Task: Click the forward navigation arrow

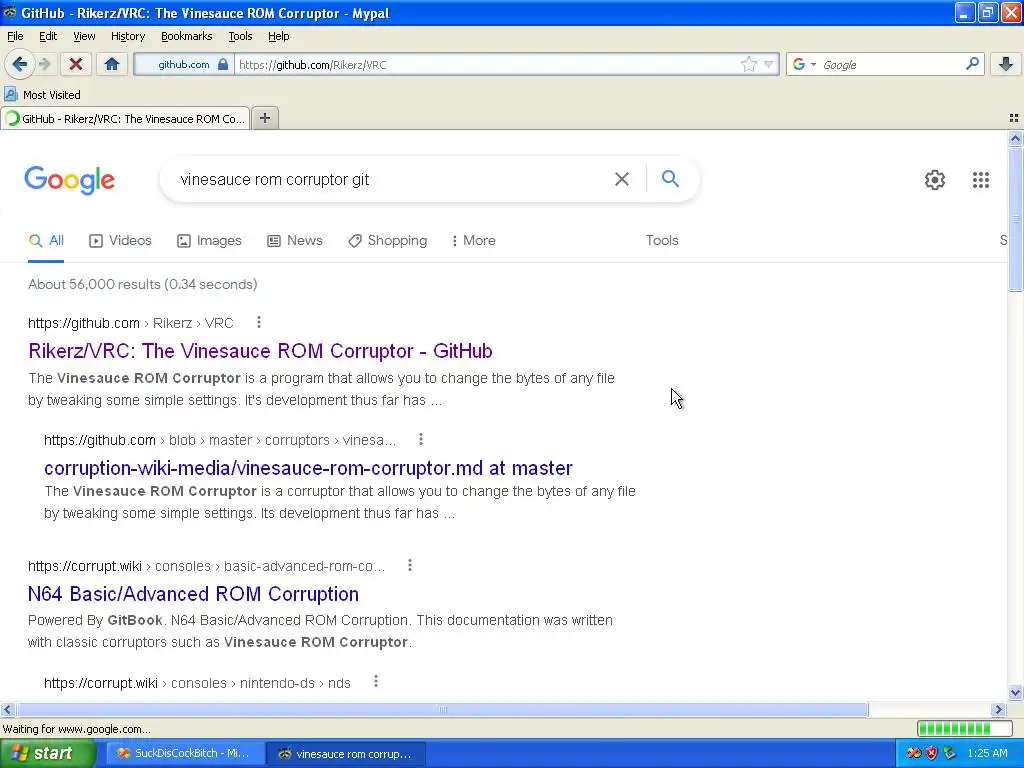Action: [x=44, y=64]
